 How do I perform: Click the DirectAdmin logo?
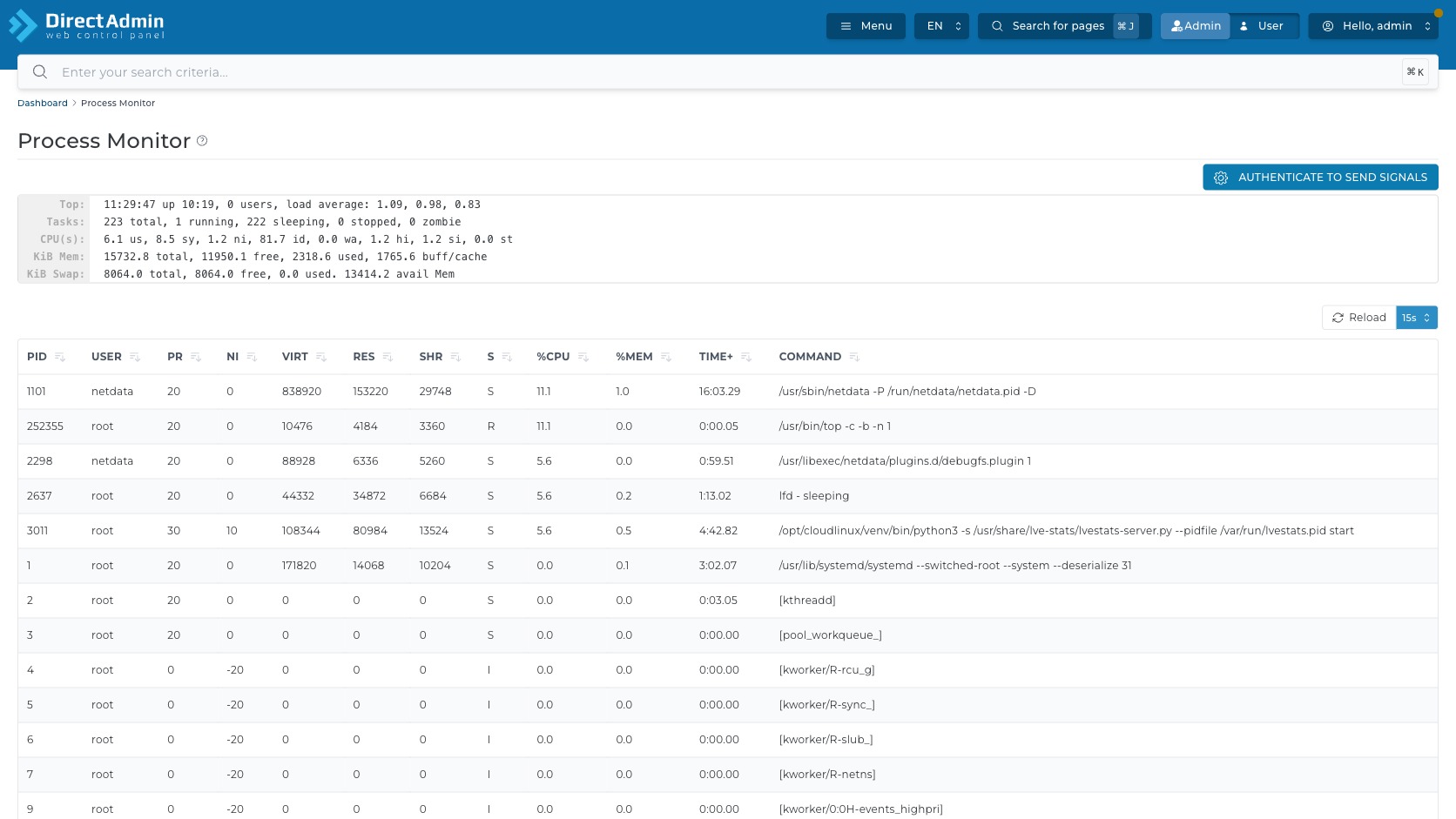point(86,25)
